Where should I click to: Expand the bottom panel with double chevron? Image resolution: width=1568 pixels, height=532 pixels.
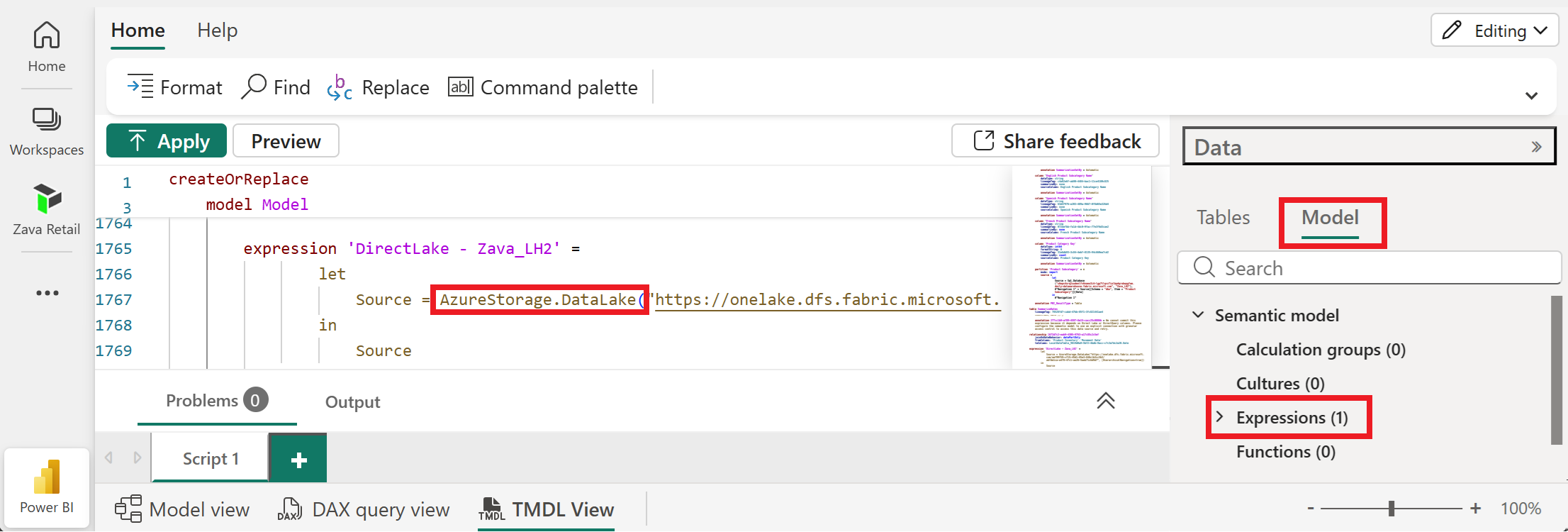pyautogui.click(x=1106, y=401)
